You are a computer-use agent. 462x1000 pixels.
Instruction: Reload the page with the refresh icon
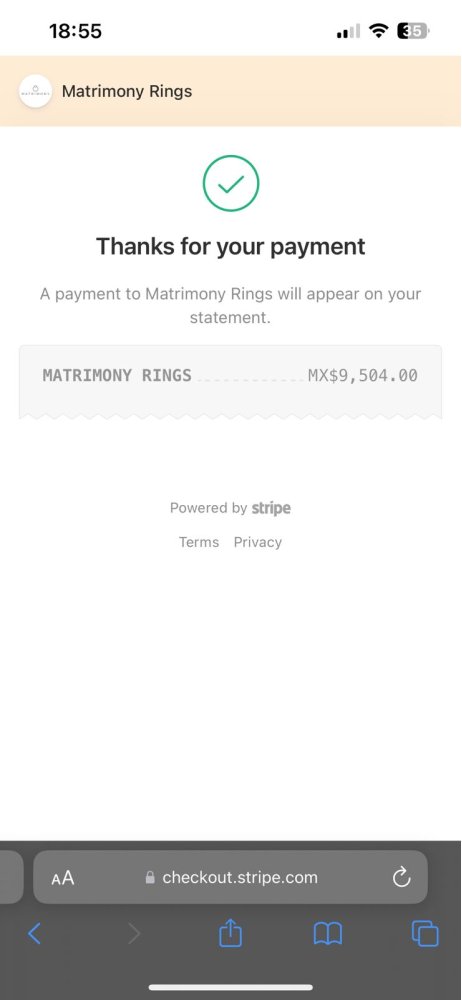pos(401,878)
